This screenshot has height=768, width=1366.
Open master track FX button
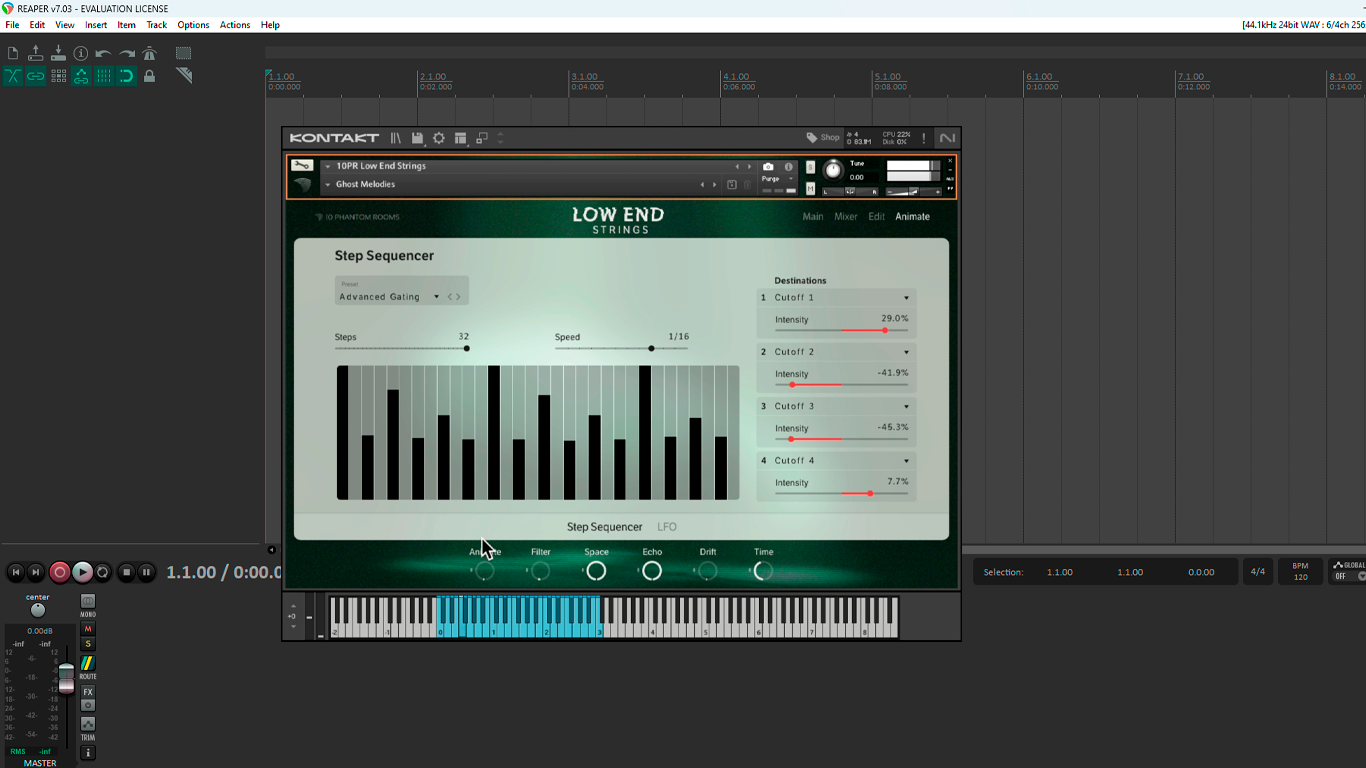click(x=88, y=692)
